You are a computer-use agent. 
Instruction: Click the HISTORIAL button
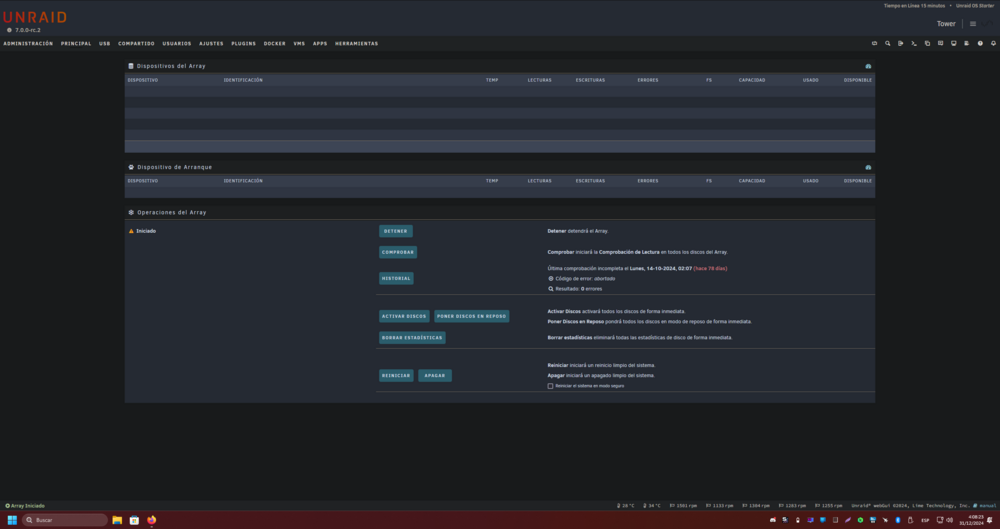[396, 278]
